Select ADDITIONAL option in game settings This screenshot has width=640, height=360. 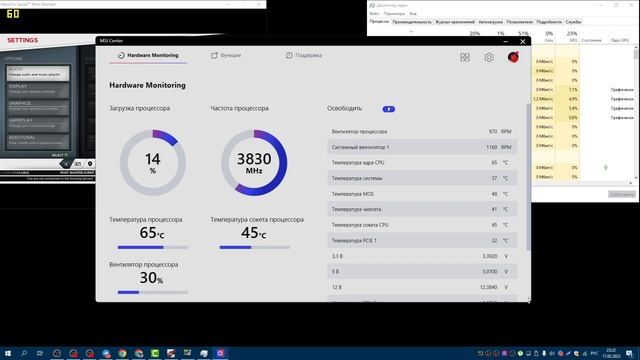[x=38, y=141]
